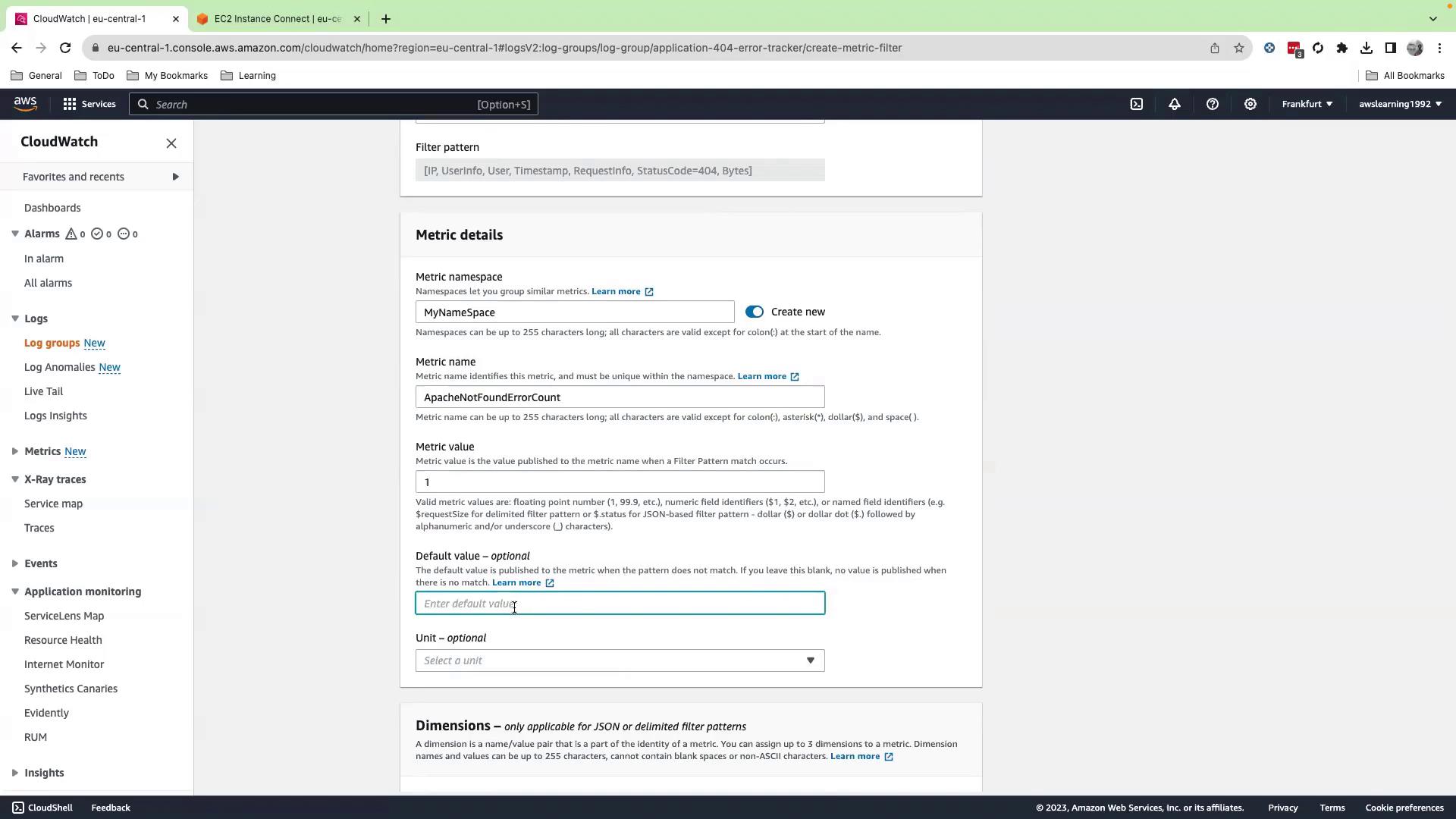
Task: Bookmark this page with the star icon
Action: click(1239, 48)
